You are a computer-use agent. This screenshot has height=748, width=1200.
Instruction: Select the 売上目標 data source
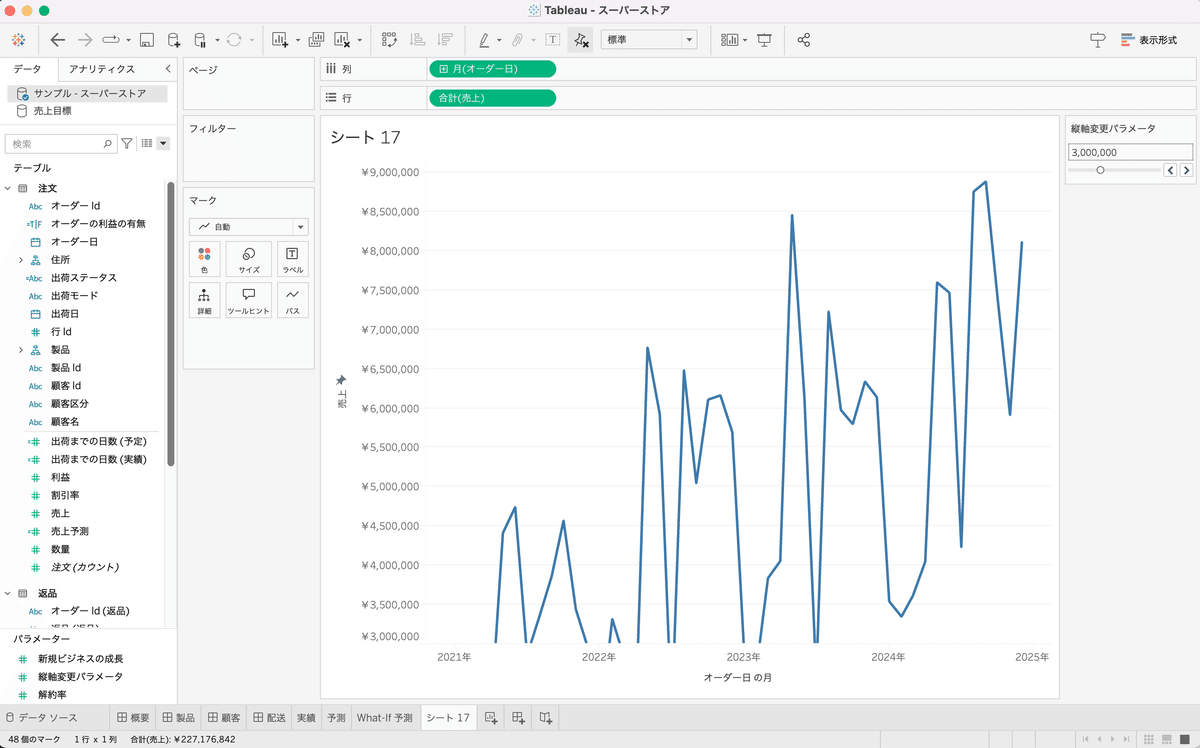[54, 111]
